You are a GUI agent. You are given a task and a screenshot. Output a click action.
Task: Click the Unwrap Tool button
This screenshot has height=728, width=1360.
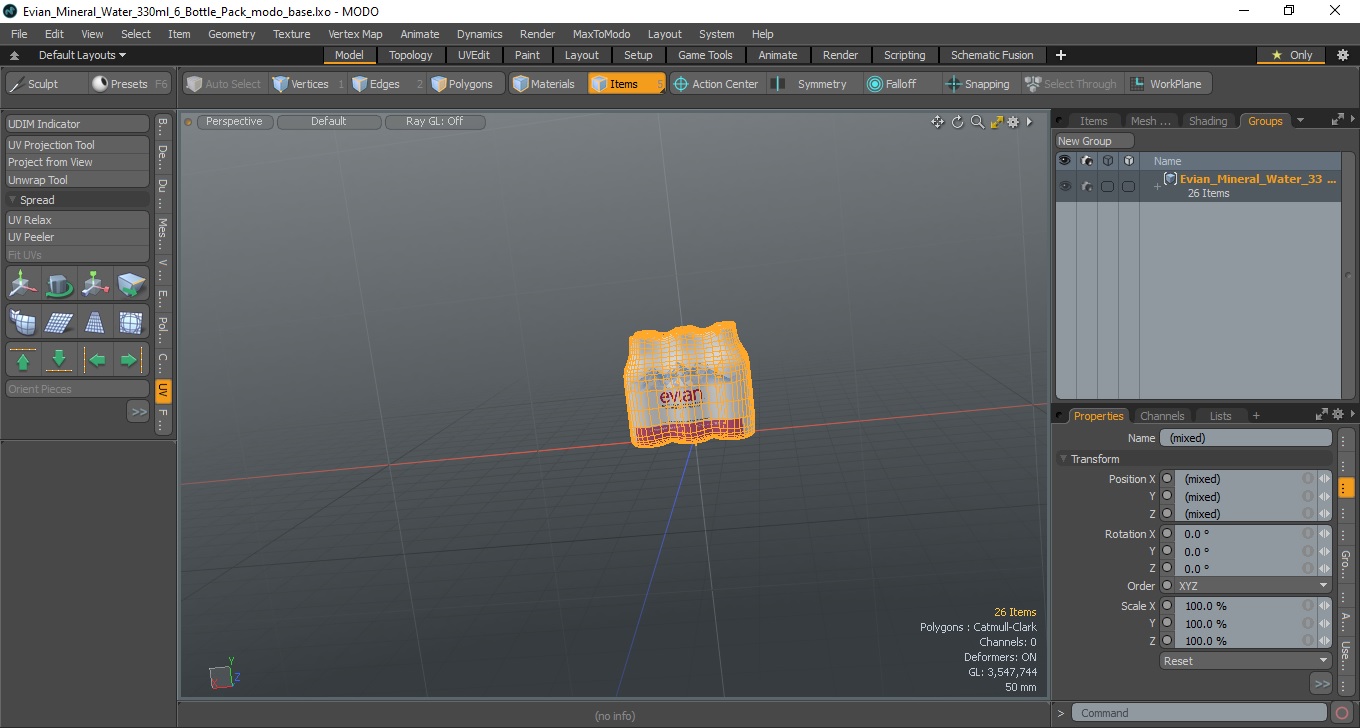coord(78,180)
